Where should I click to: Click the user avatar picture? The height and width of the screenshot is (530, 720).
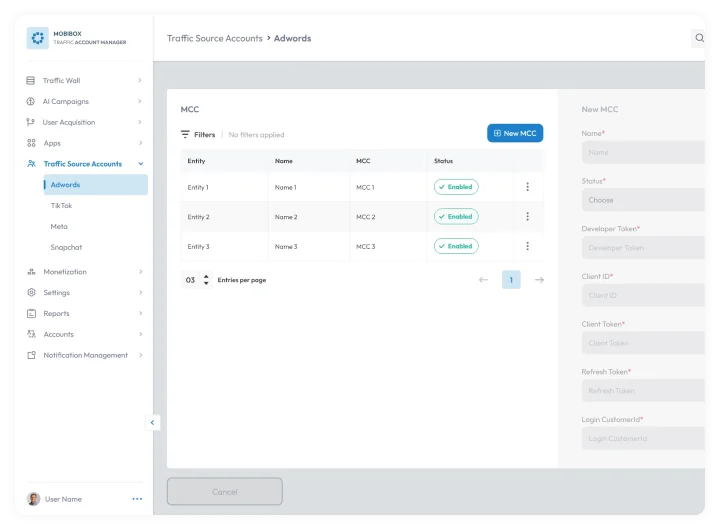pyautogui.click(x=34, y=499)
